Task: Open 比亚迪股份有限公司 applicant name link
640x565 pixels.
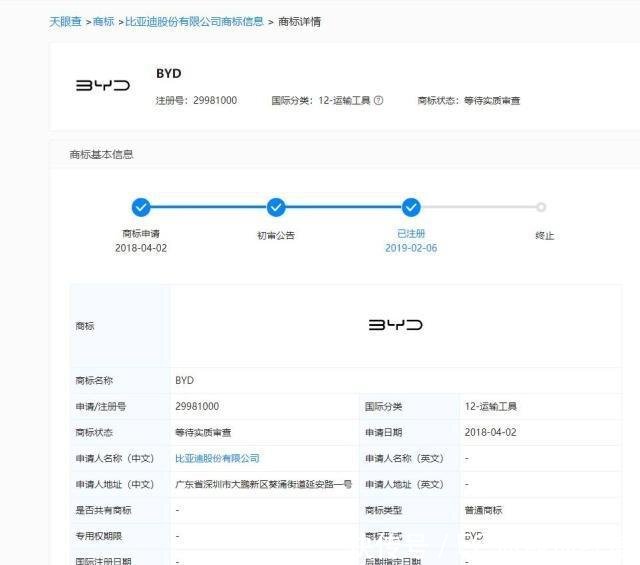Action: point(217,458)
